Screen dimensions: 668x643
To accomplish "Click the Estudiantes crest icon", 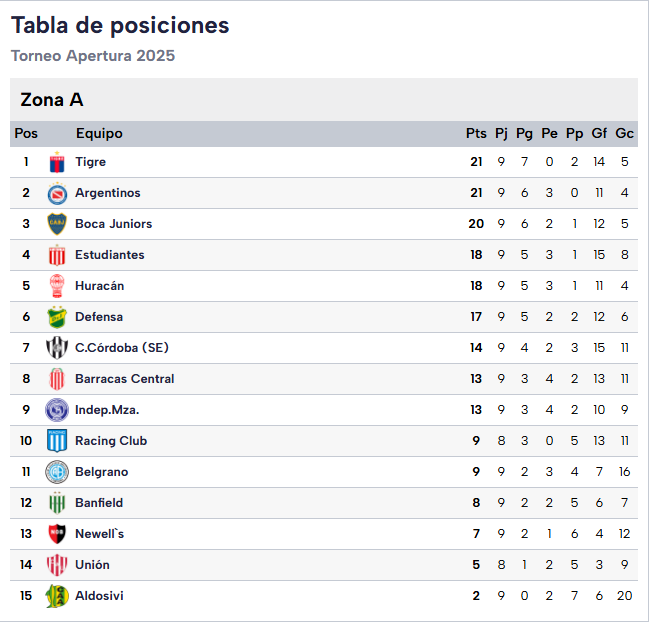I will pos(57,255).
